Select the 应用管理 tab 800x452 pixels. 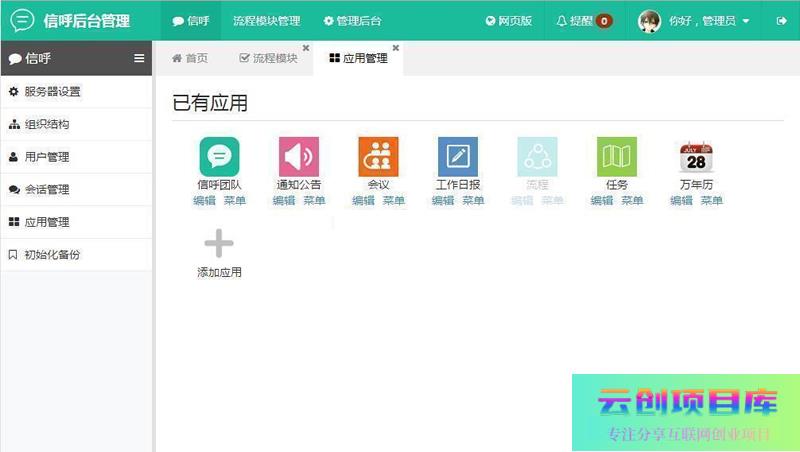click(359, 58)
